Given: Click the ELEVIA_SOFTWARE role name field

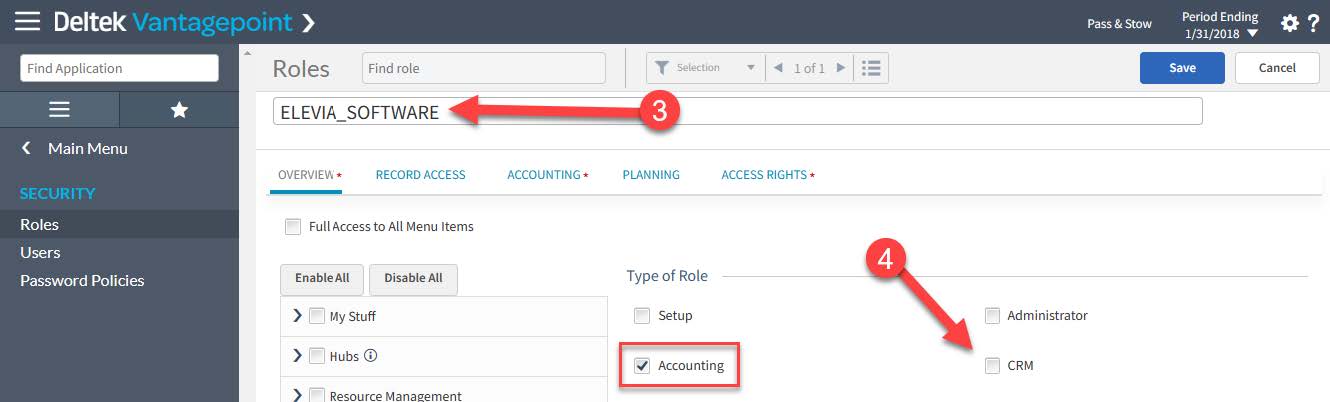Looking at the screenshot, I should (737, 111).
